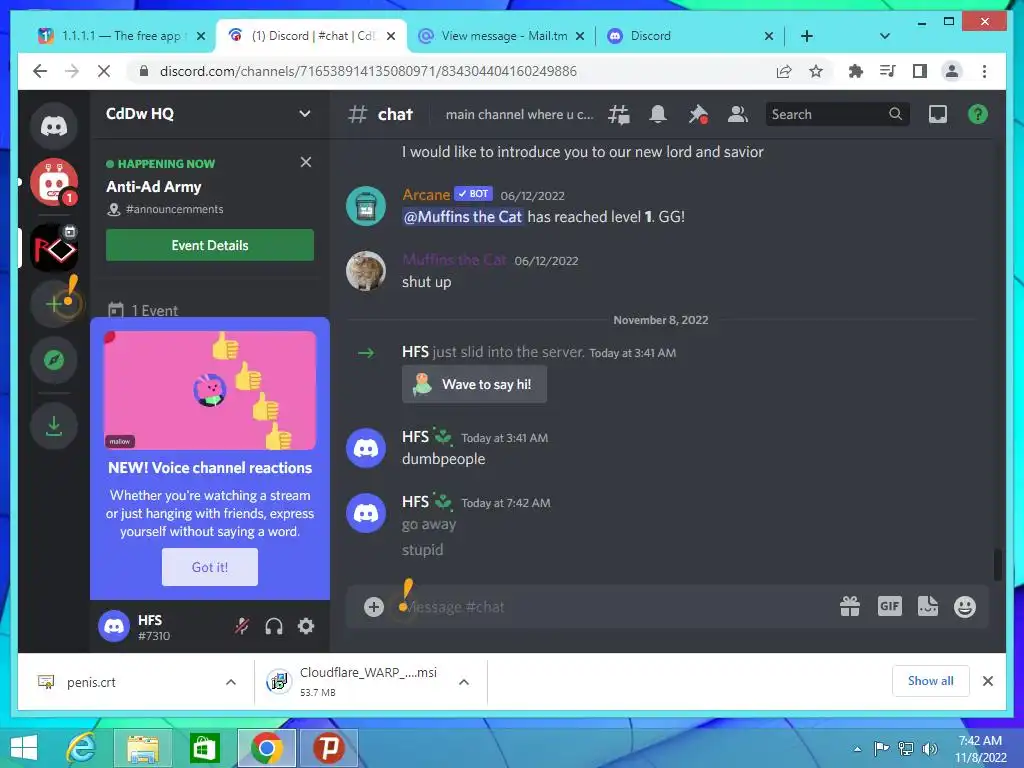Image resolution: width=1024 pixels, height=768 pixels.
Task: Click the Discord search field
Action: 837,114
